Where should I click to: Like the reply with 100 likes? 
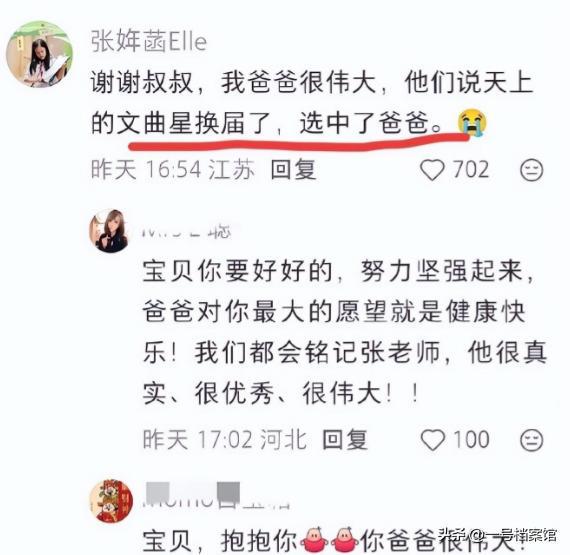click(x=432, y=440)
